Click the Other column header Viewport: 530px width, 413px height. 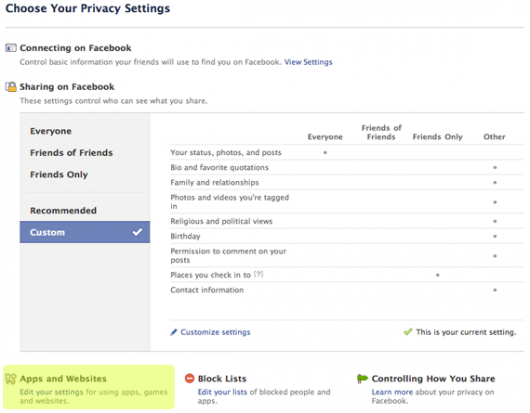pos(494,137)
